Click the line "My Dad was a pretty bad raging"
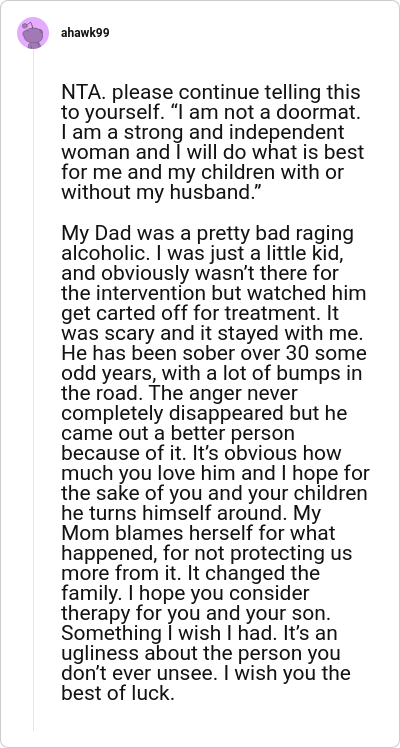Viewport: 400px width, 748px height. tap(207, 234)
